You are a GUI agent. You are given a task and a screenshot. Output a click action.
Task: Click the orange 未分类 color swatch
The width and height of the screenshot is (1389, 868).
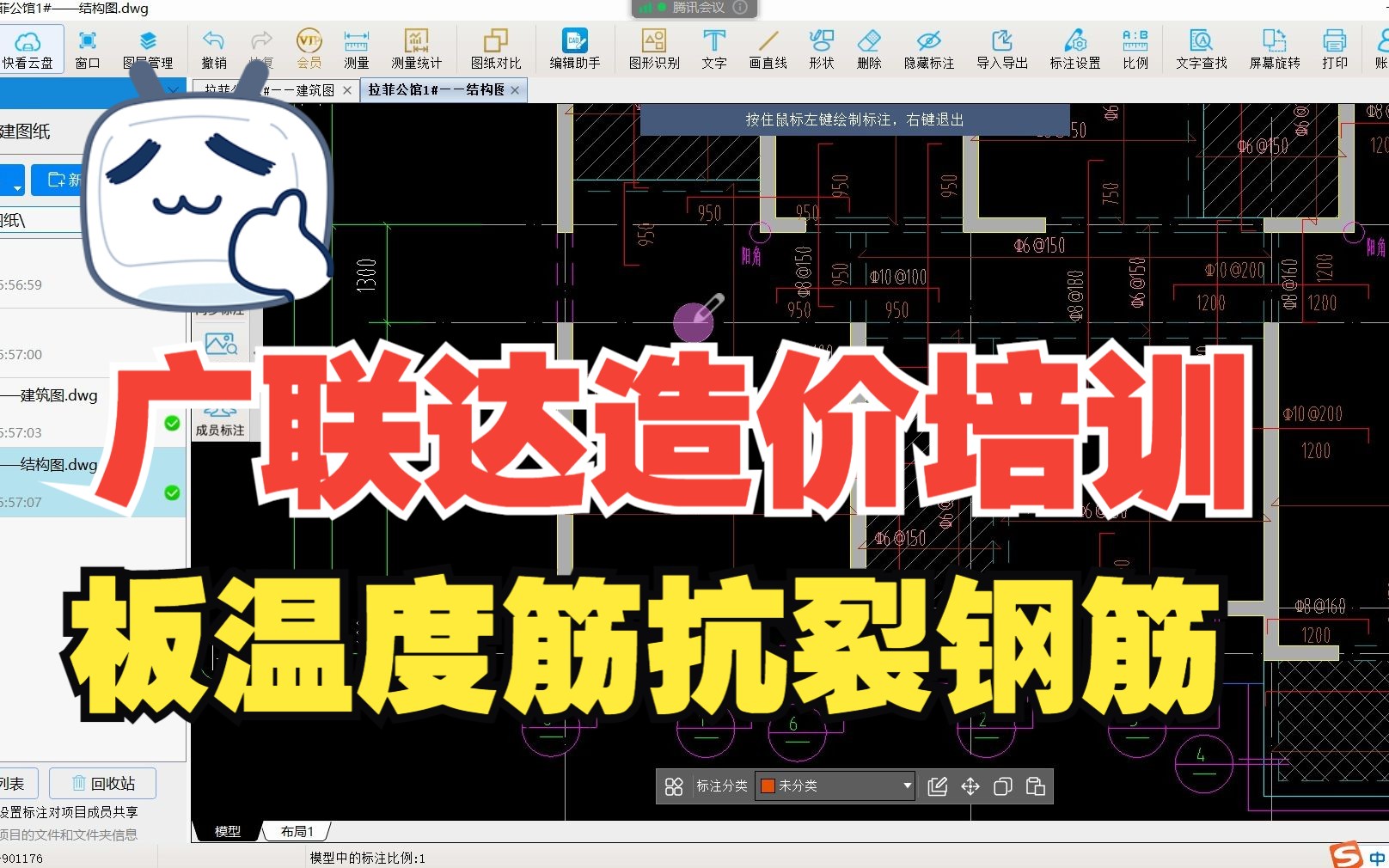pos(768,785)
